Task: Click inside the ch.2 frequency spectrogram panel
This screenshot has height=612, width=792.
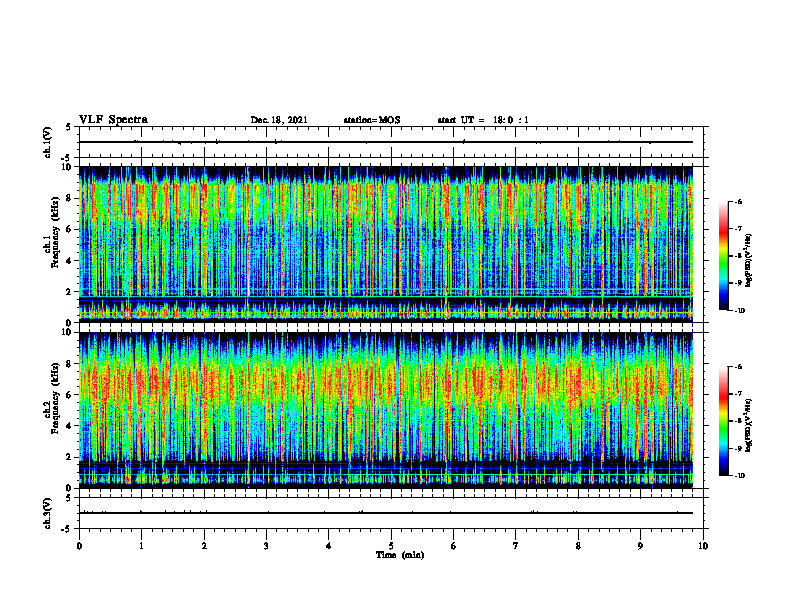Action: click(x=386, y=410)
